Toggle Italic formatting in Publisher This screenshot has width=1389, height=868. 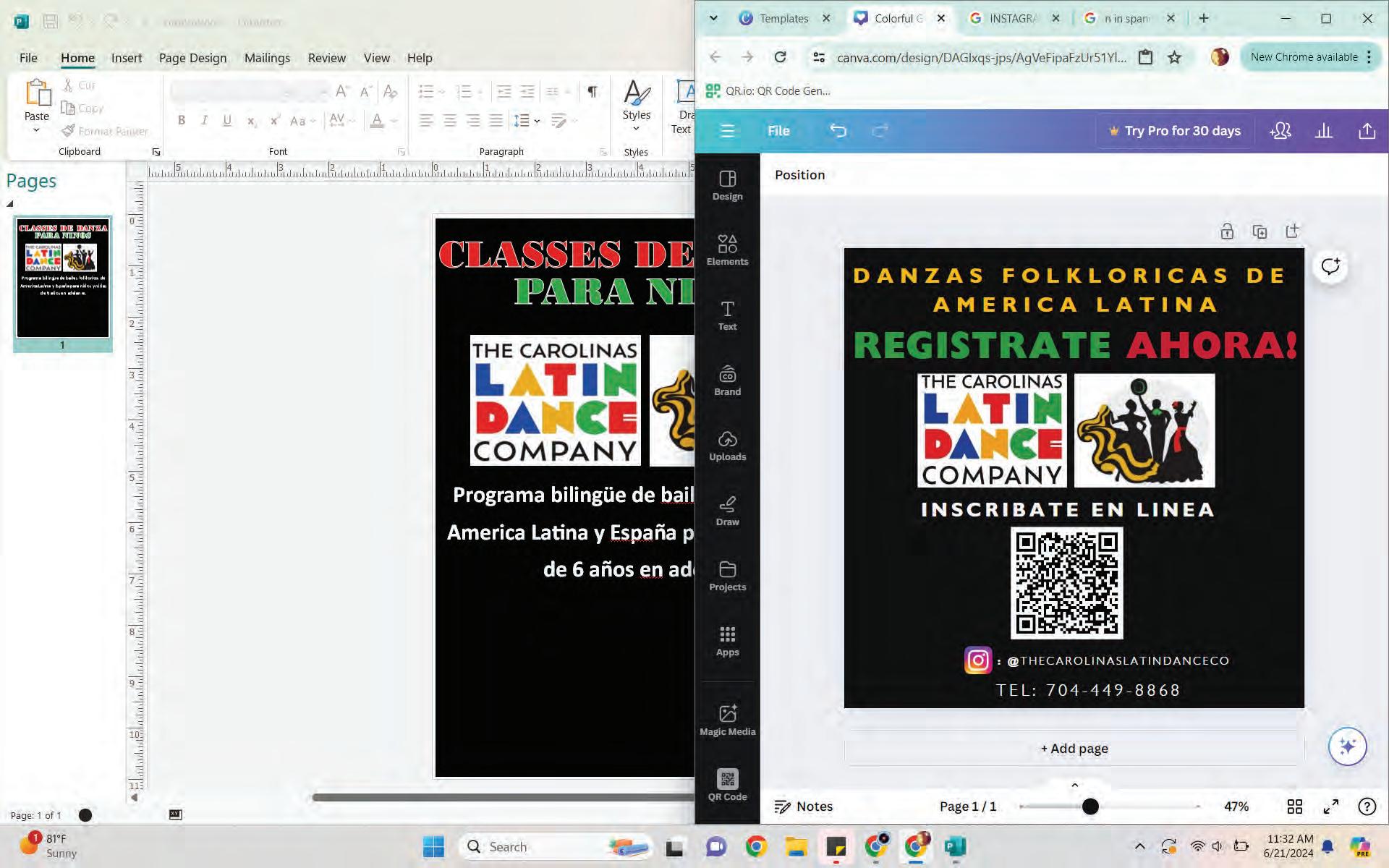pyautogui.click(x=204, y=121)
